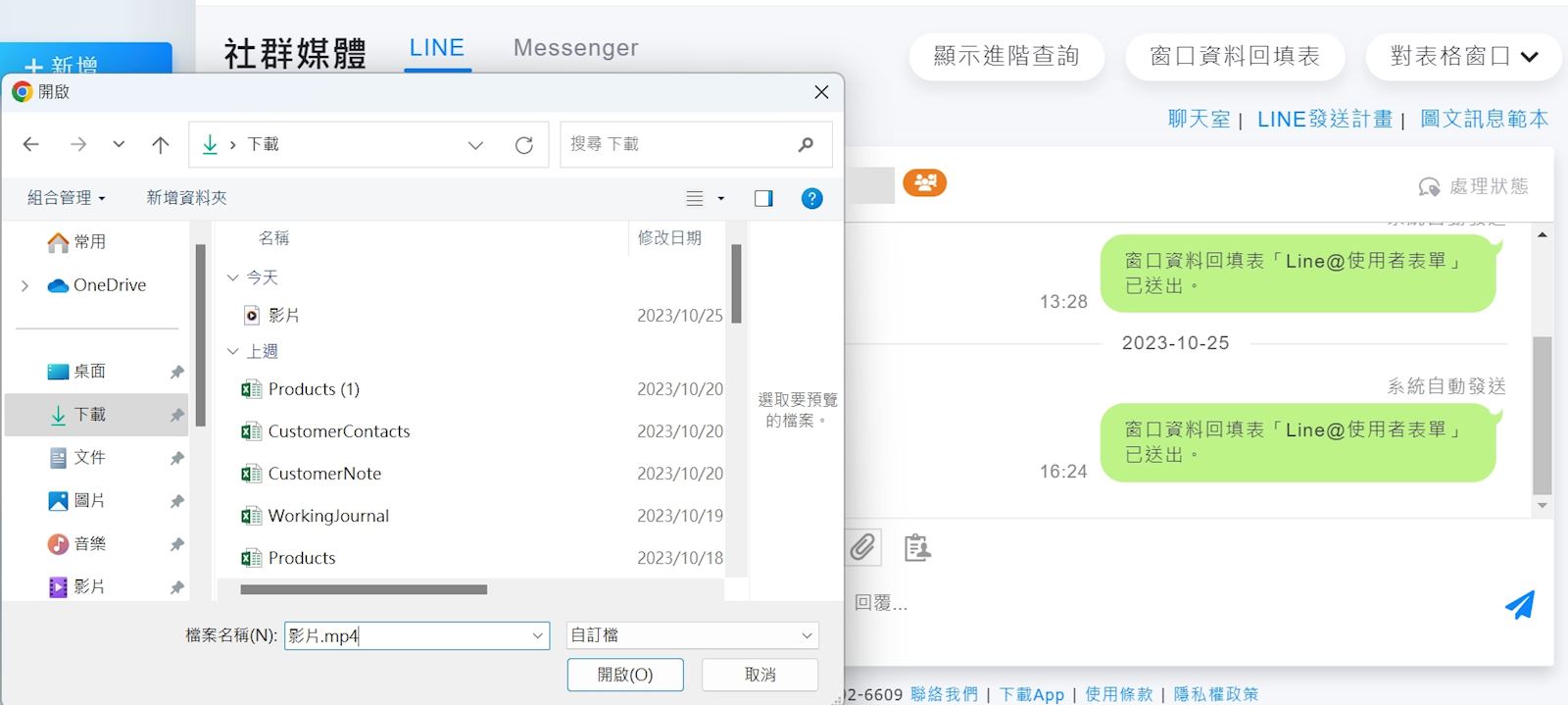Go up one folder level
The height and width of the screenshot is (705, 1568).
161,145
